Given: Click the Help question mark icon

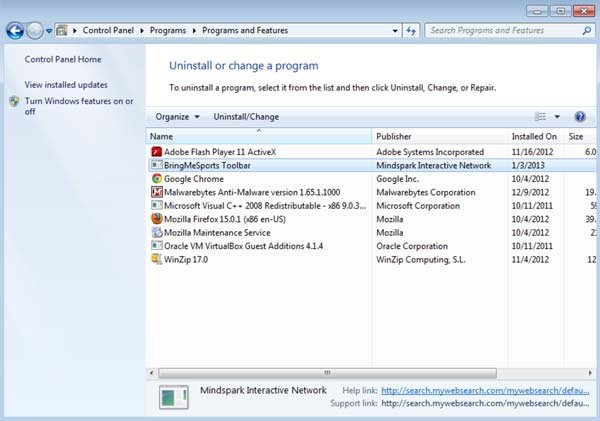Looking at the screenshot, I should [x=580, y=116].
